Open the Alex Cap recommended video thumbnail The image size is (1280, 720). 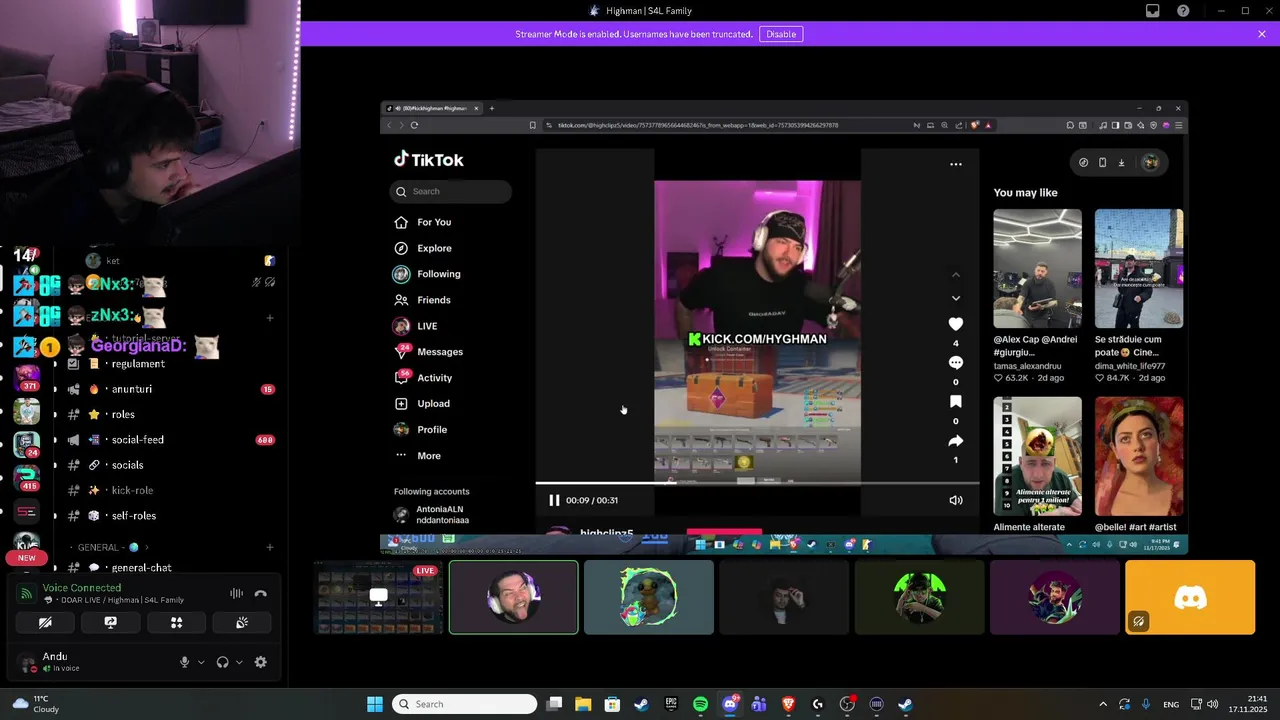point(1037,268)
